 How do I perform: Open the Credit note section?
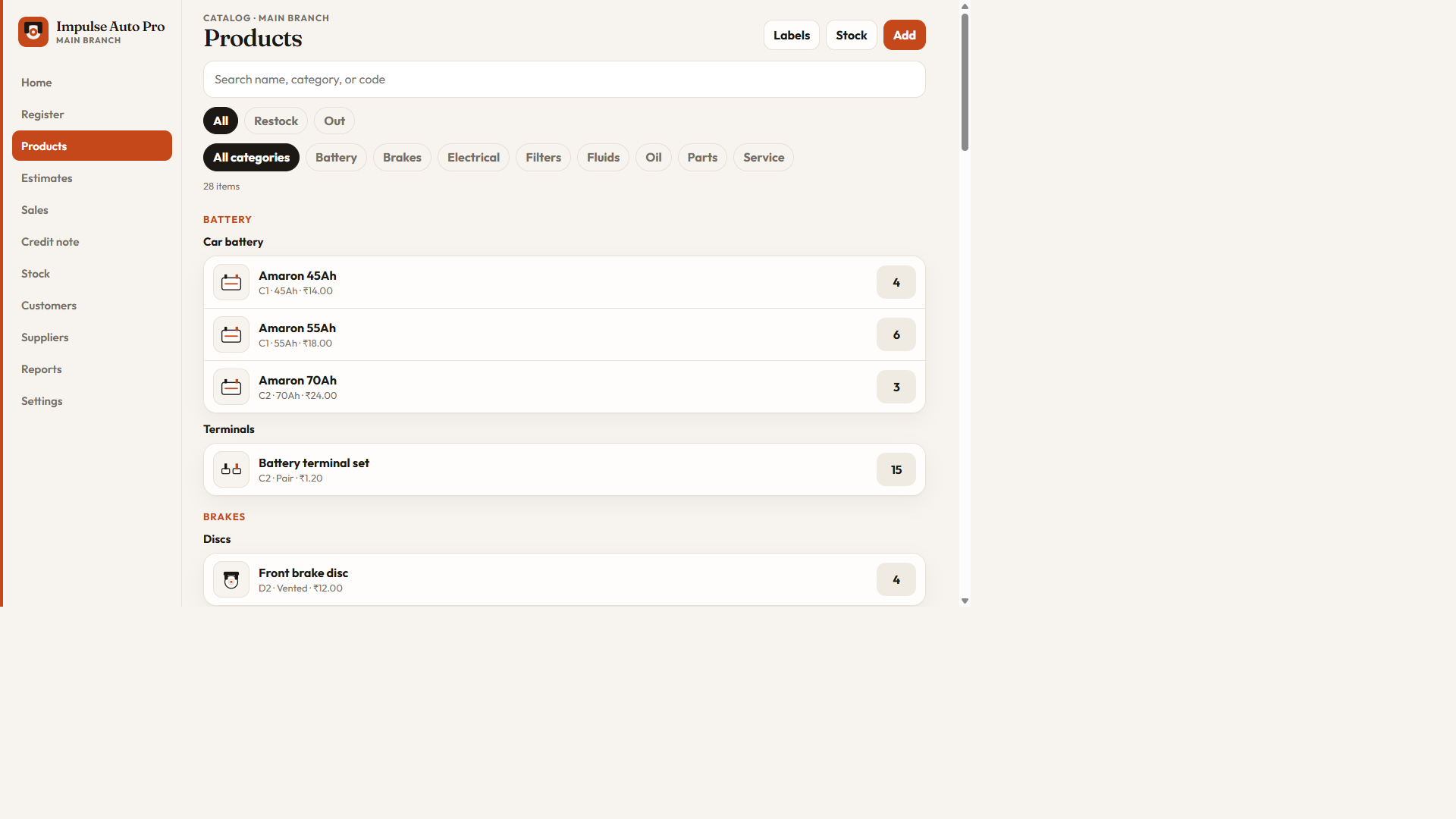pyautogui.click(x=92, y=241)
